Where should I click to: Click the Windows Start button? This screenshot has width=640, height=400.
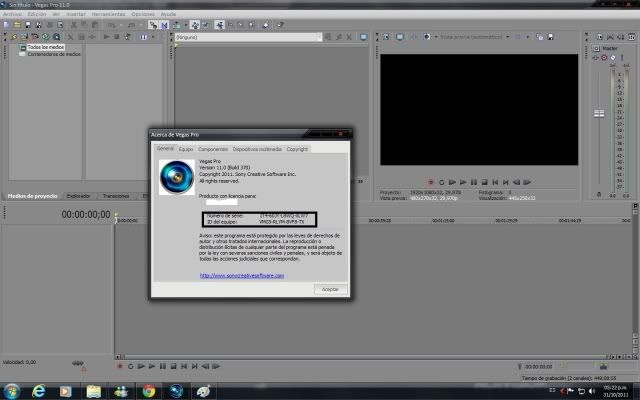point(12,391)
